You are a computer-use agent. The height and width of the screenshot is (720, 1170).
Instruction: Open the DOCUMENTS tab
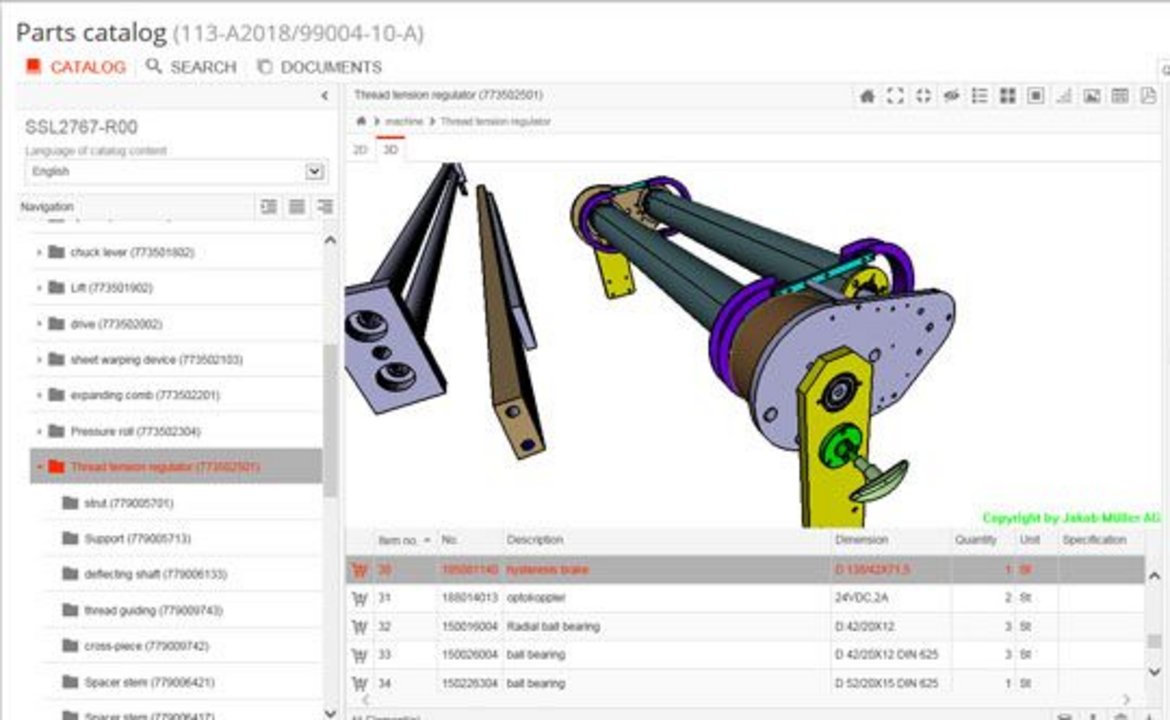click(x=319, y=67)
